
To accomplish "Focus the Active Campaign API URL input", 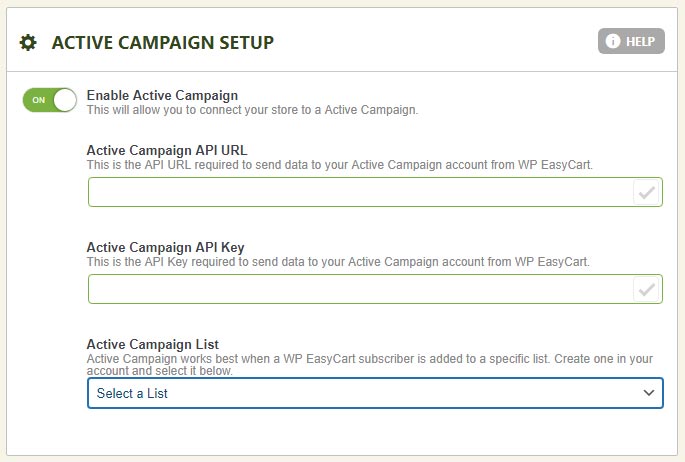I will coord(360,192).
